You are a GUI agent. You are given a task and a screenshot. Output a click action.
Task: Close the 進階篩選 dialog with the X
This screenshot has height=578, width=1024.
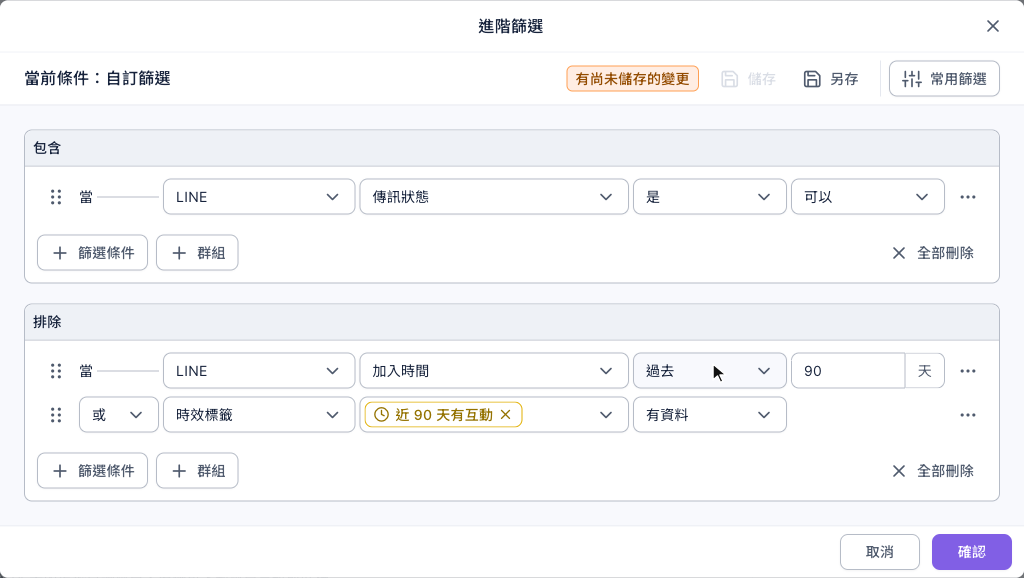pos(993,26)
